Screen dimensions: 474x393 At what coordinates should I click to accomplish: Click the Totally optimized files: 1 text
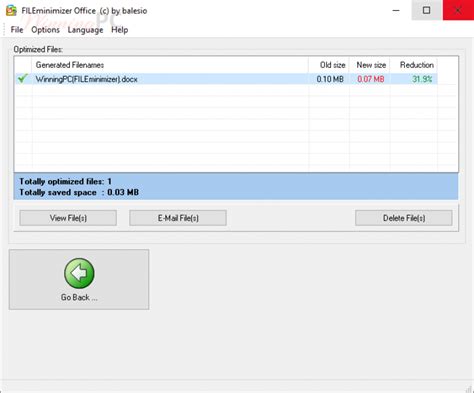[65, 181]
